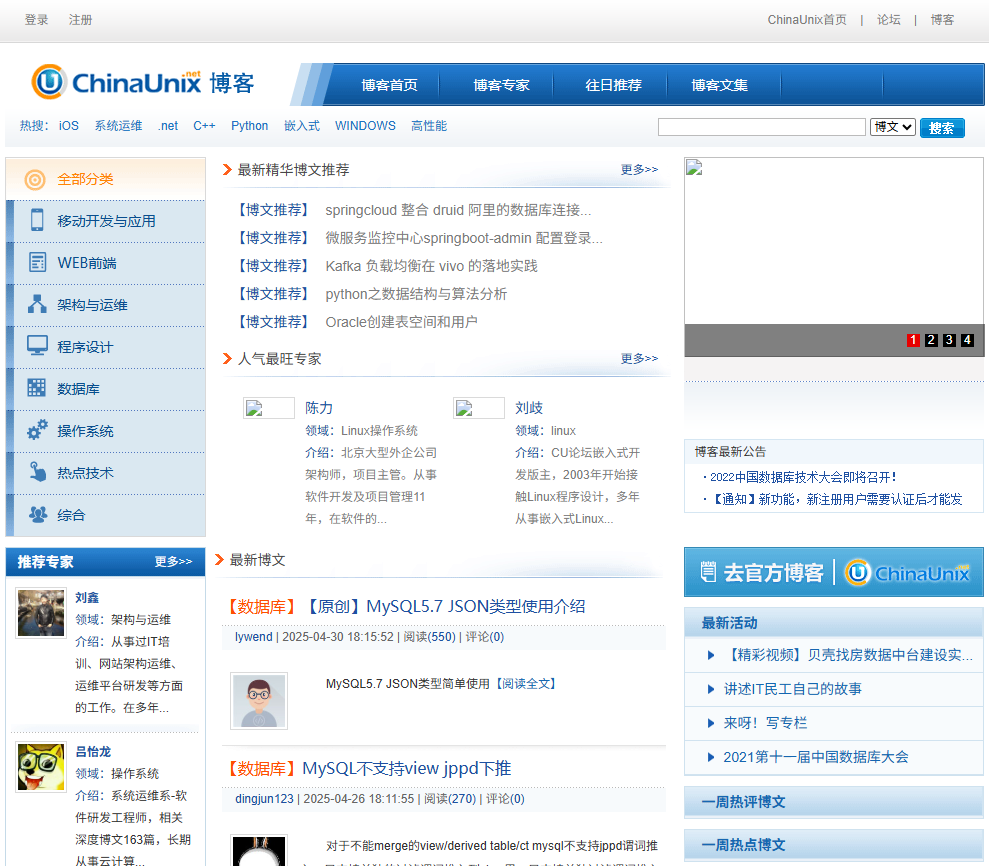The height and width of the screenshot is (866, 989).
Task: Switch to slide 4 in the carousel
Action: tap(967, 340)
